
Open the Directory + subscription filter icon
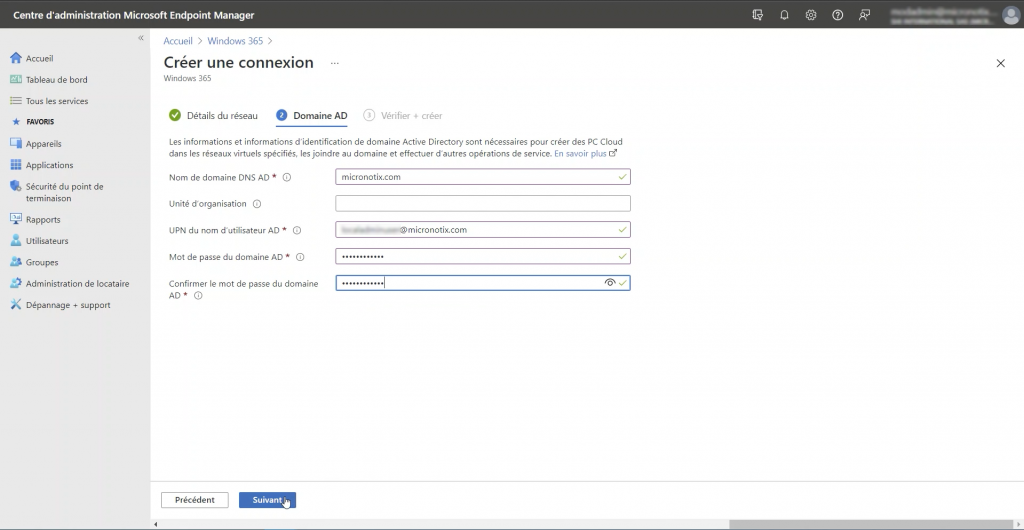[x=758, y=15]
